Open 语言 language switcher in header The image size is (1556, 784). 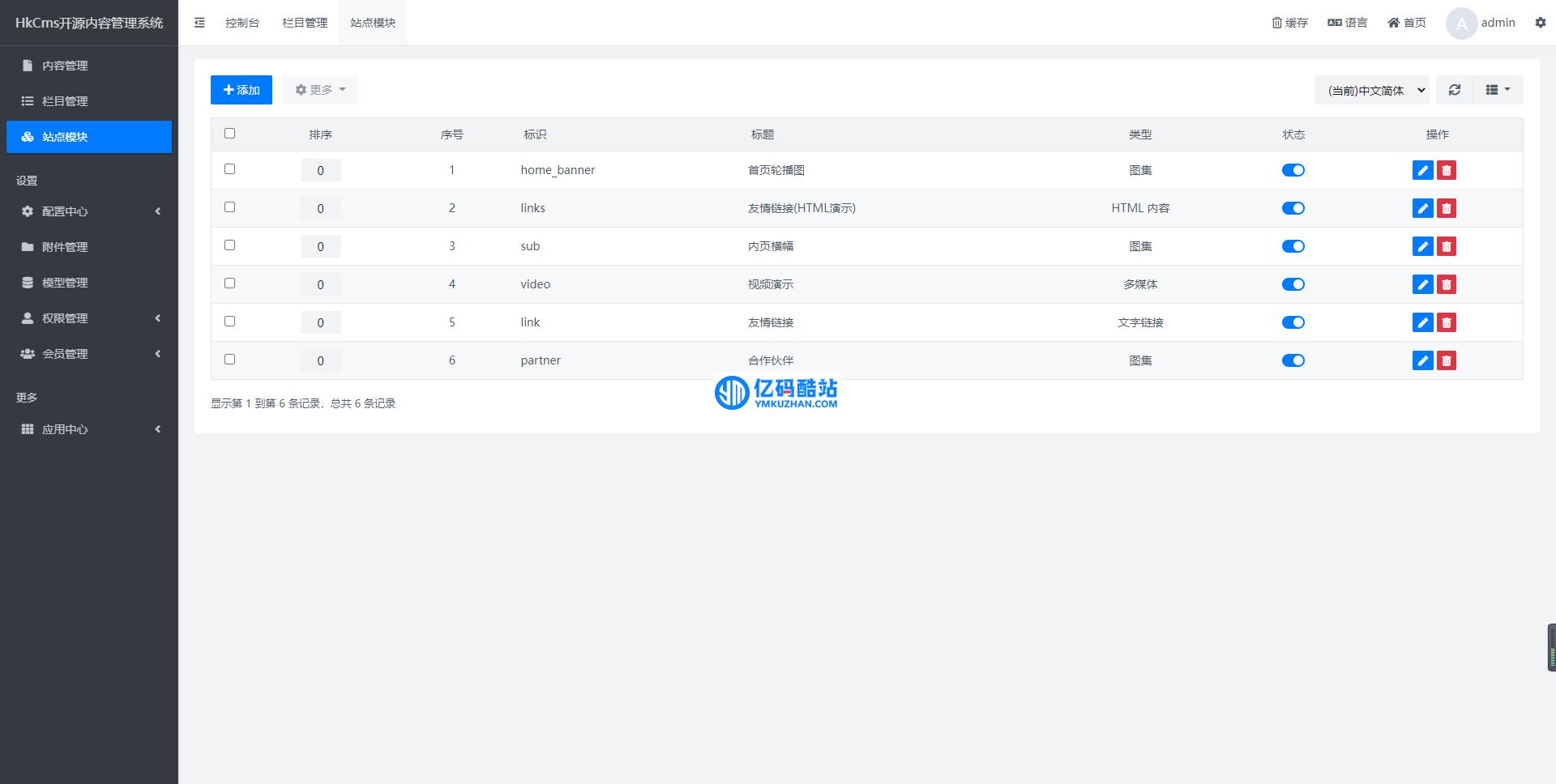point(1347,23)
